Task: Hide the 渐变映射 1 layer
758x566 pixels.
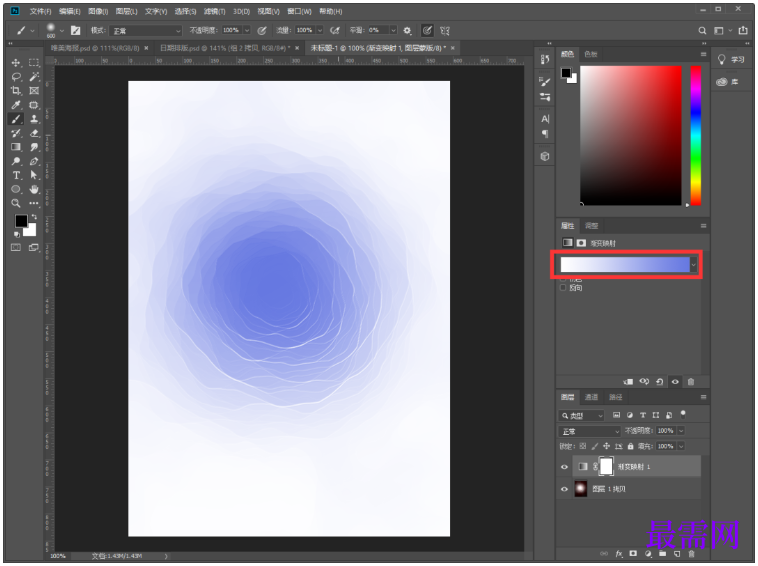Action: click(564, 467)
